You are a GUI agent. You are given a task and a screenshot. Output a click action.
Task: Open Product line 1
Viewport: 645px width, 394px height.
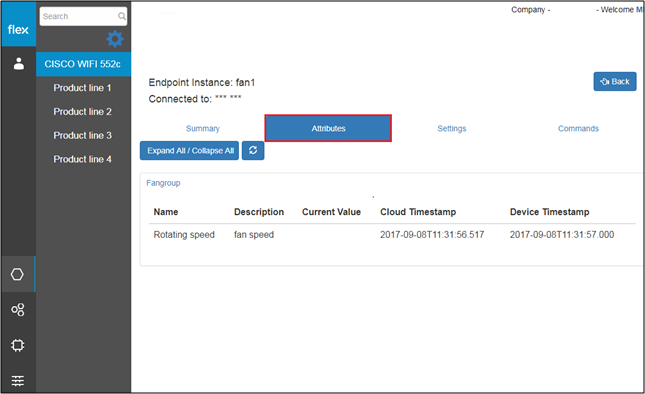(x=82, y=88)
